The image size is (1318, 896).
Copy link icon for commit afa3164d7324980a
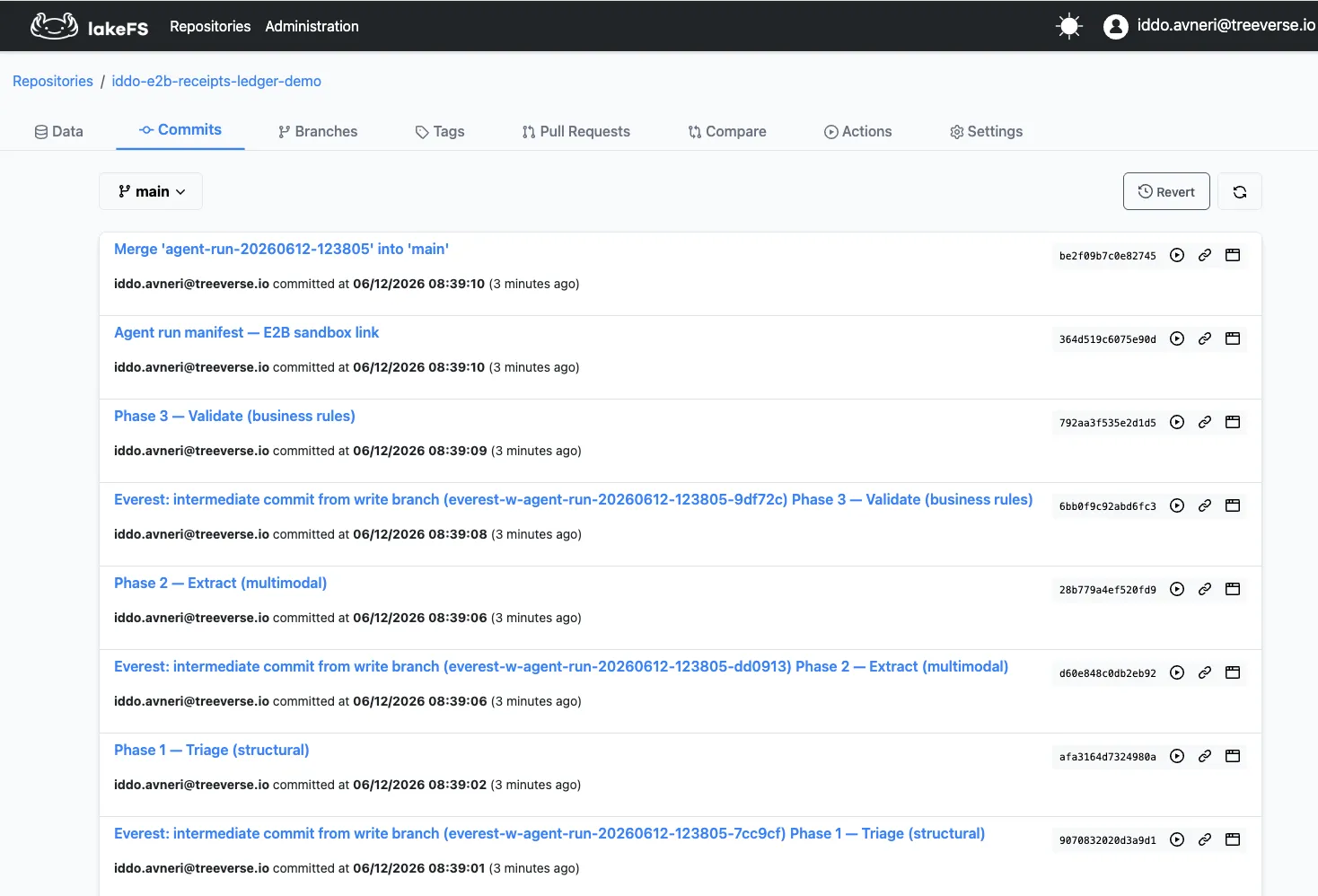coord(1205,756)
